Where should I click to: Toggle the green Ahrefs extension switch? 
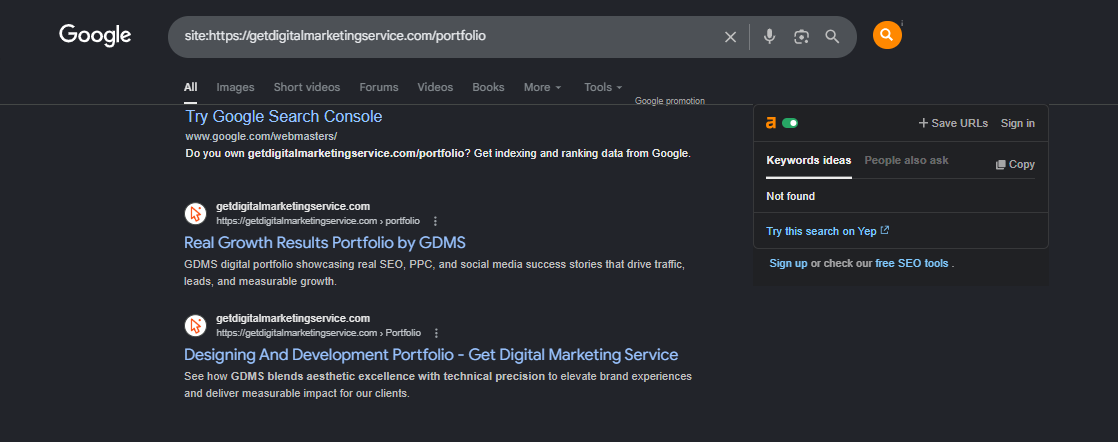point(790,123)
